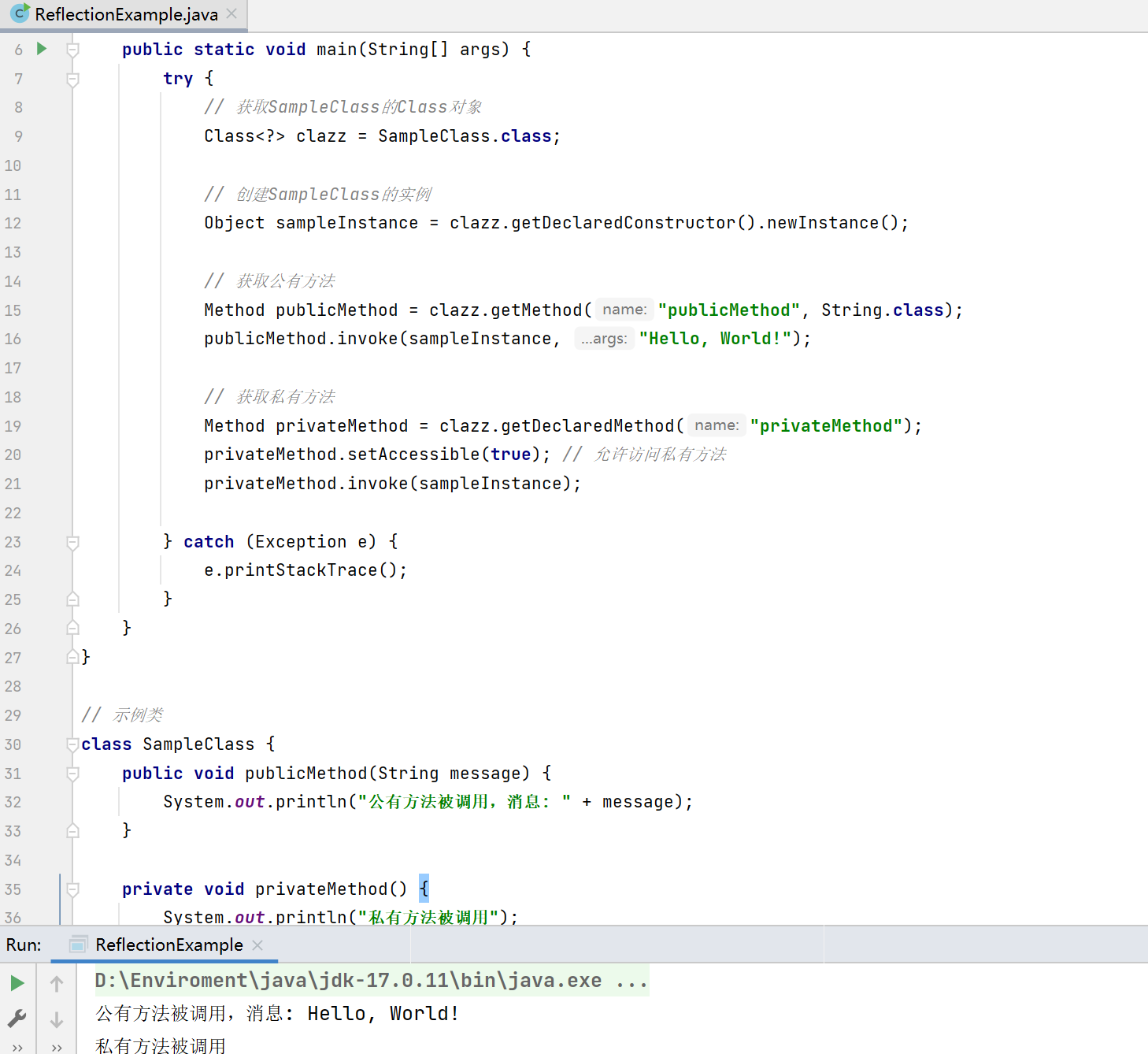Open run settings wrench icon
The image size is (1148, 1054).
tap(17, 1019)
